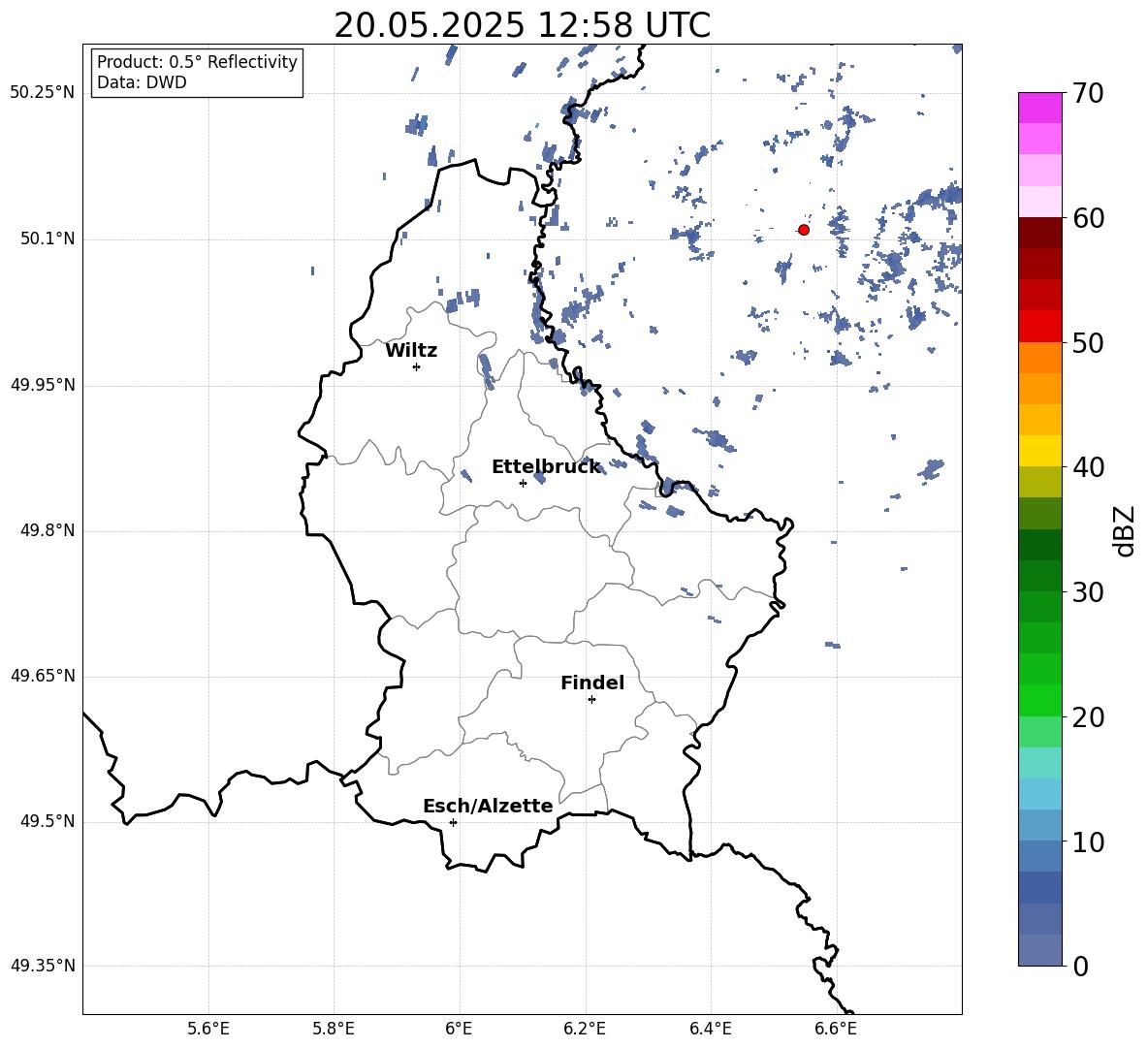This screenshot has height=1048, width=1148.
Task: Click the colorbar tick label 20
Action: point(1088,717)
